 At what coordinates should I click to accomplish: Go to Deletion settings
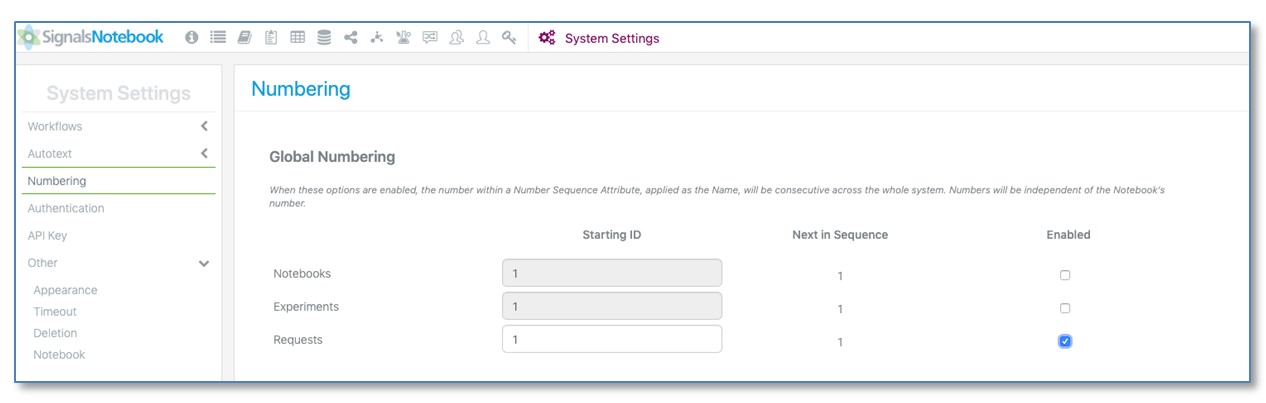[x=55, y=333]
